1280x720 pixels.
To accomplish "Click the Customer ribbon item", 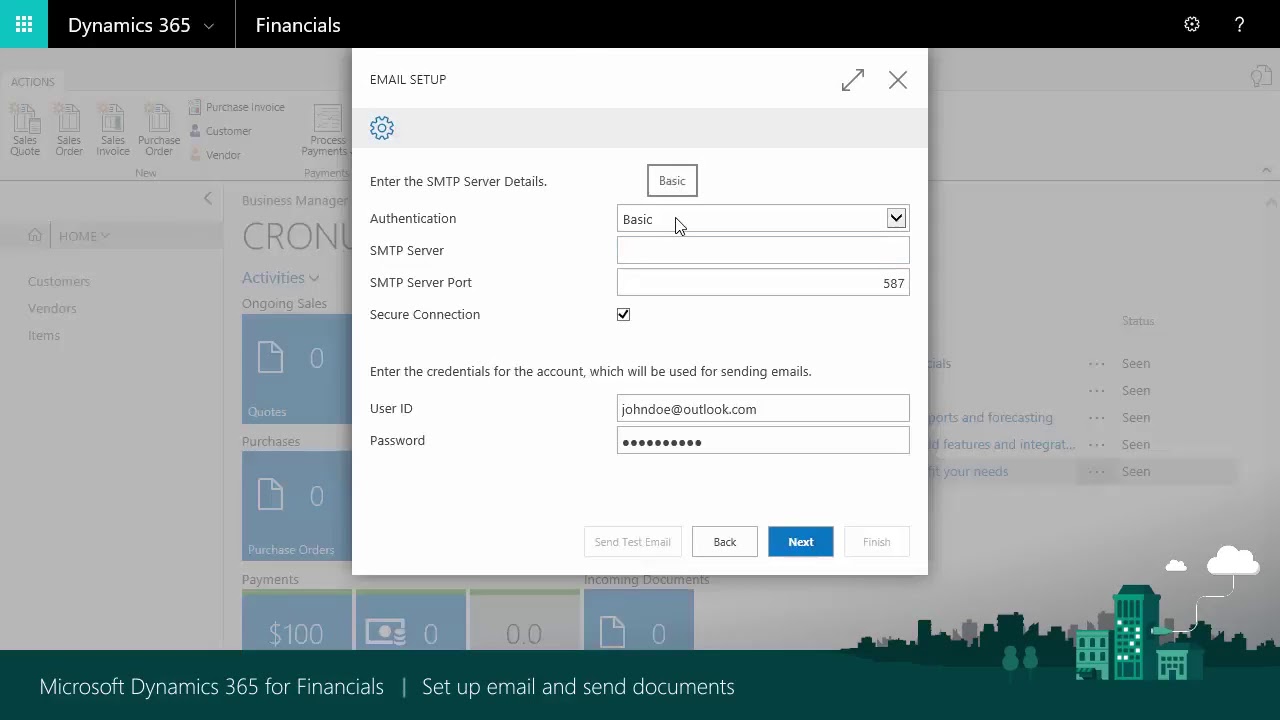I will (220, 131).
